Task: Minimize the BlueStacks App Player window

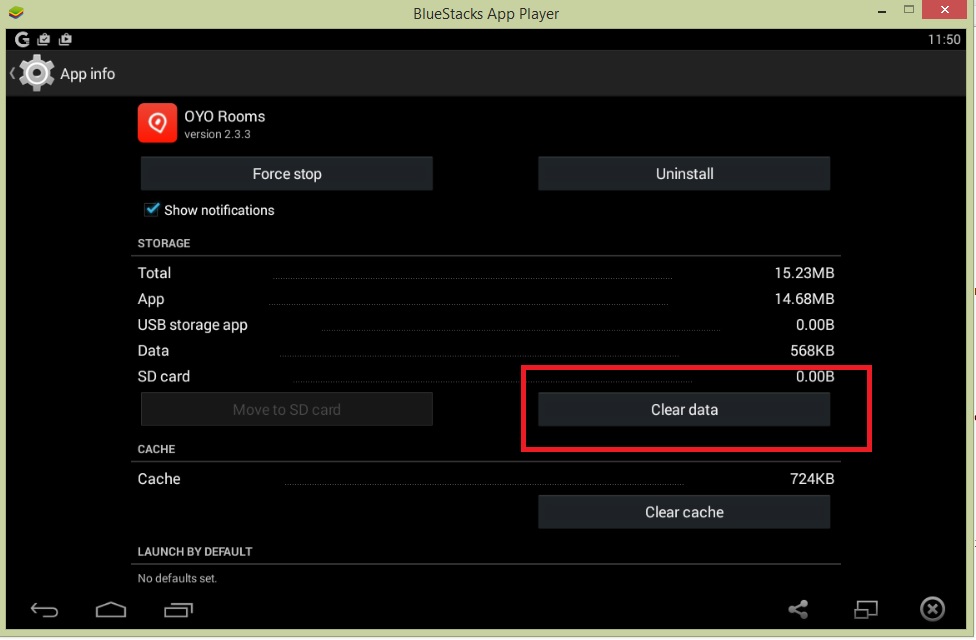Action: point(881,11)
